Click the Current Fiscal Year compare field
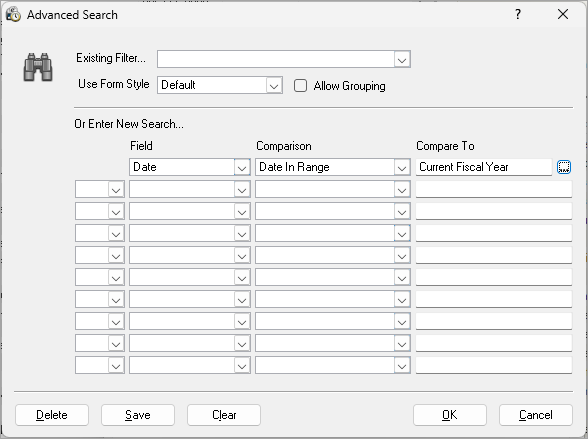This screenshot has width=588, height=439. coord(484,167)
